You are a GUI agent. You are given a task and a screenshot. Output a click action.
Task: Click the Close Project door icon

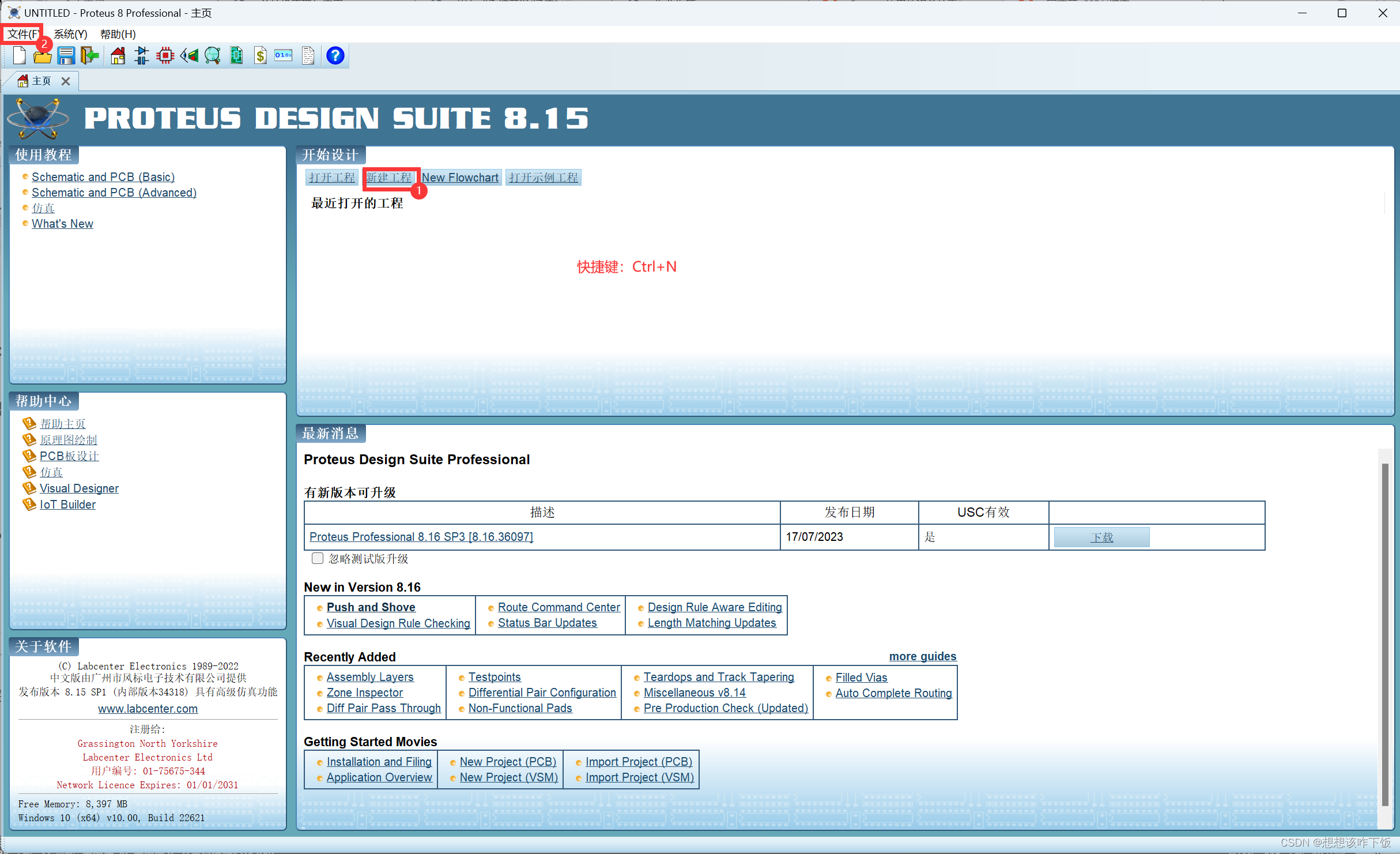89,56
